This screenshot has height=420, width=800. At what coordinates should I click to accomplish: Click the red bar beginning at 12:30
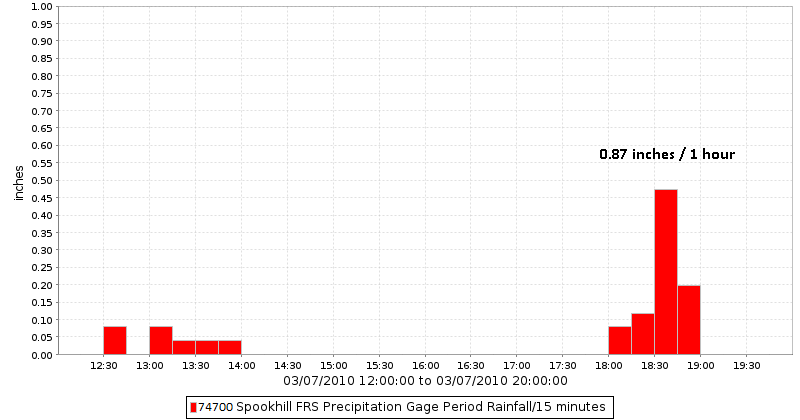[115, 340]
